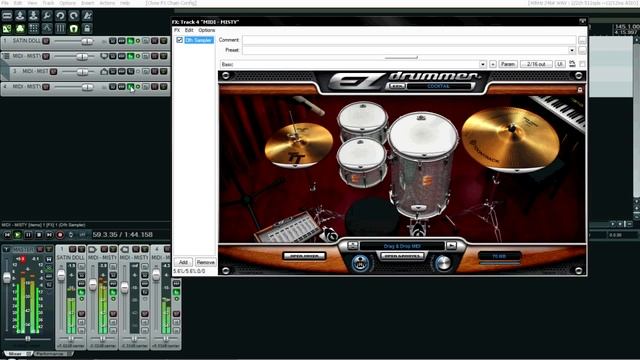The image size is (640, 360).
Task: Open FX button on track 4 panel
Action: tap(130, 87)
